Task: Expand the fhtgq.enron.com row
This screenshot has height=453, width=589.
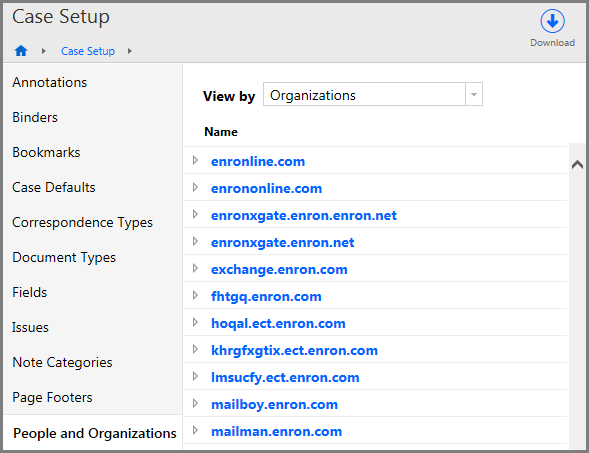Action: (x=195, y=296)
